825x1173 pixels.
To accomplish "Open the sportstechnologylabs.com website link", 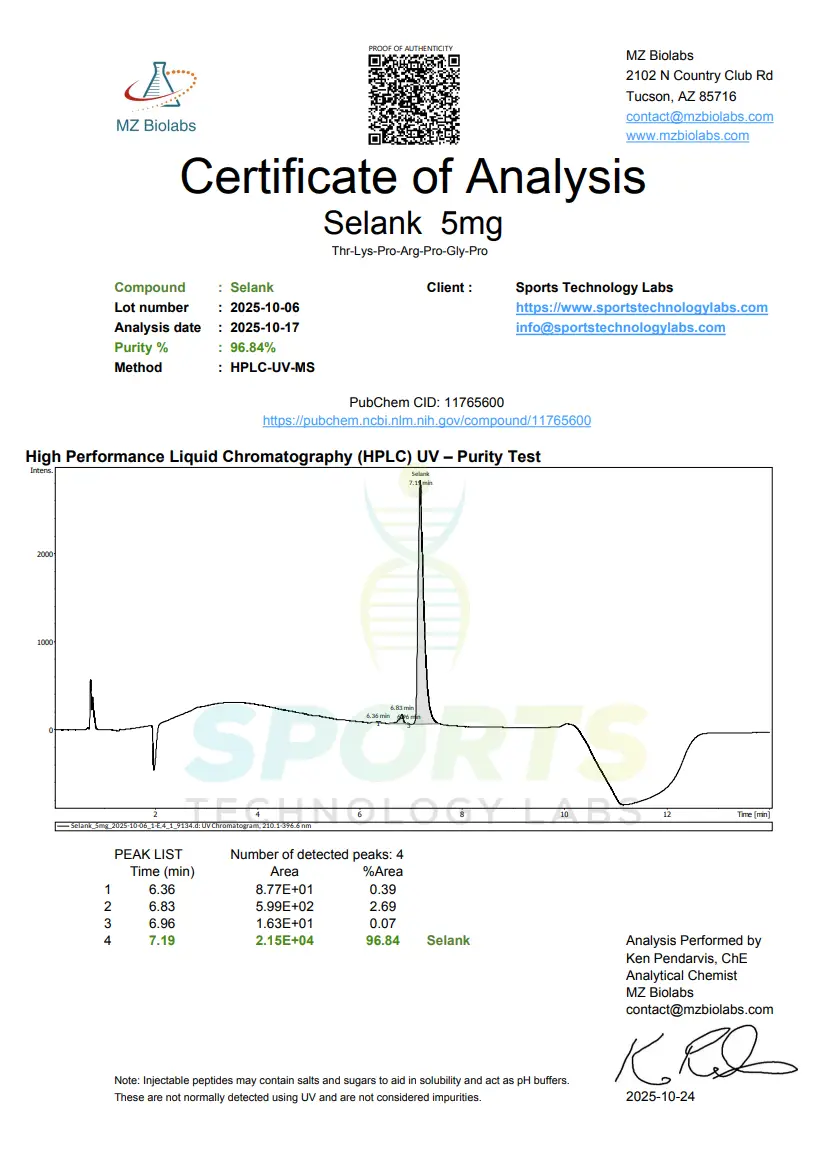I will (641, 307).
